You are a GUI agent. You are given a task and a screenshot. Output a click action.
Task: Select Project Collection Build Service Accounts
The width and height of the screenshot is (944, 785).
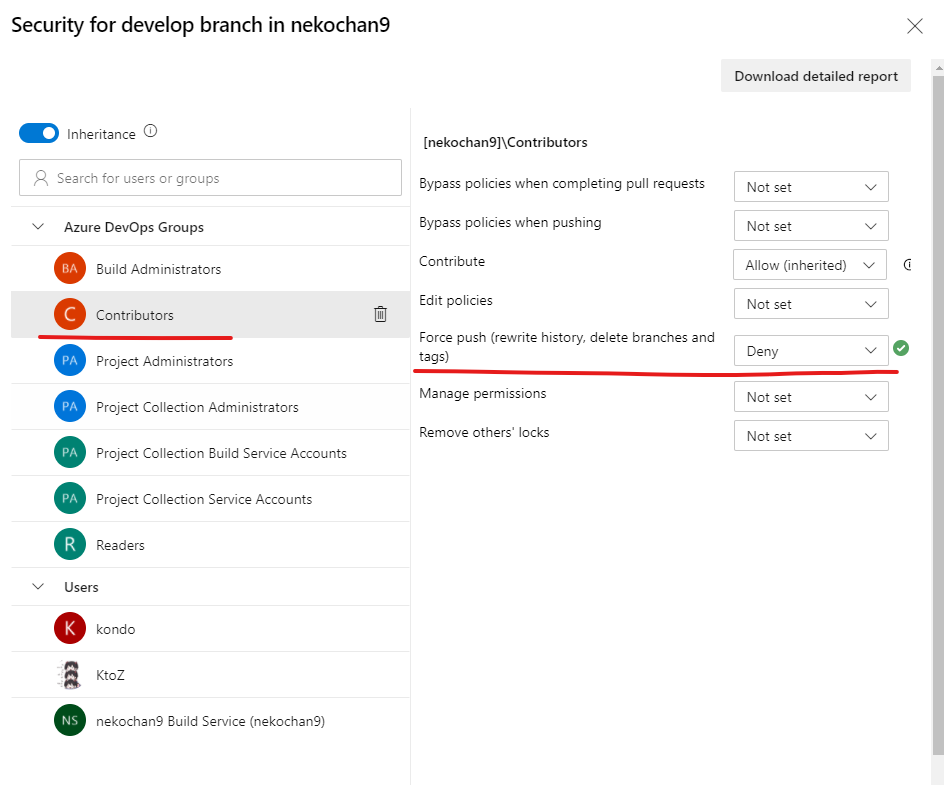[x=210, y=453]
